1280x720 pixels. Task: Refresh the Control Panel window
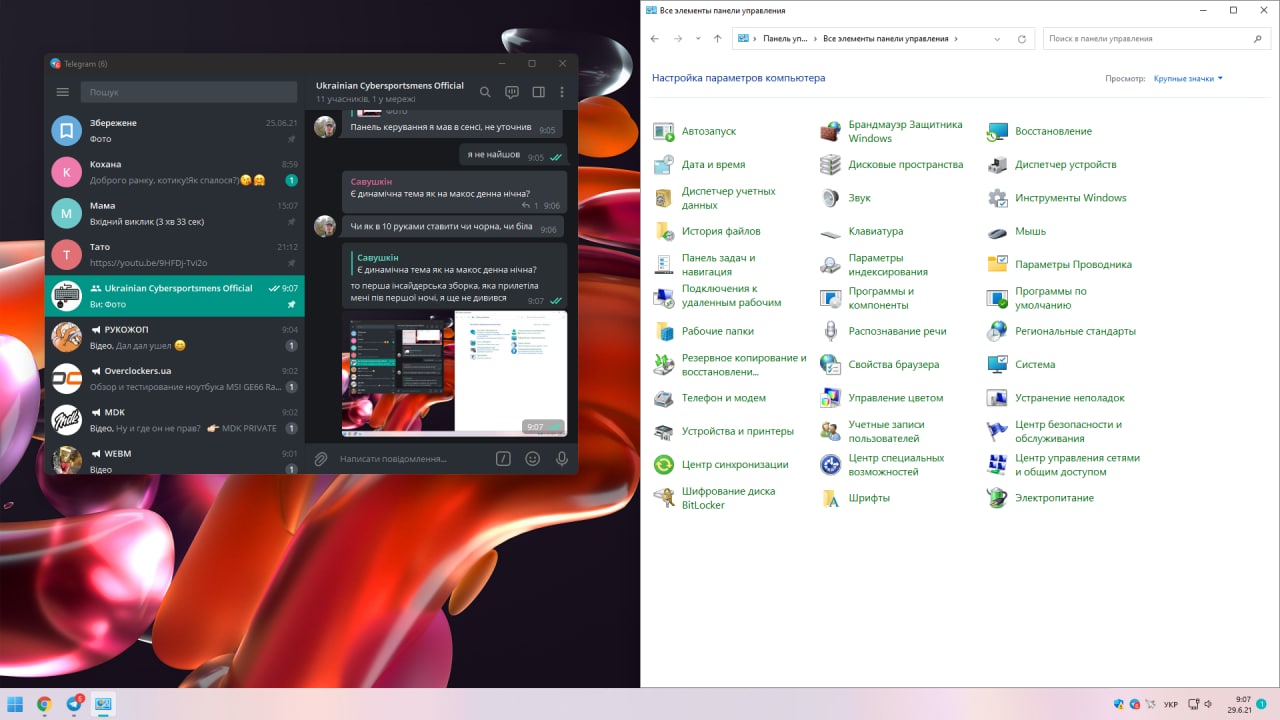1021,39
